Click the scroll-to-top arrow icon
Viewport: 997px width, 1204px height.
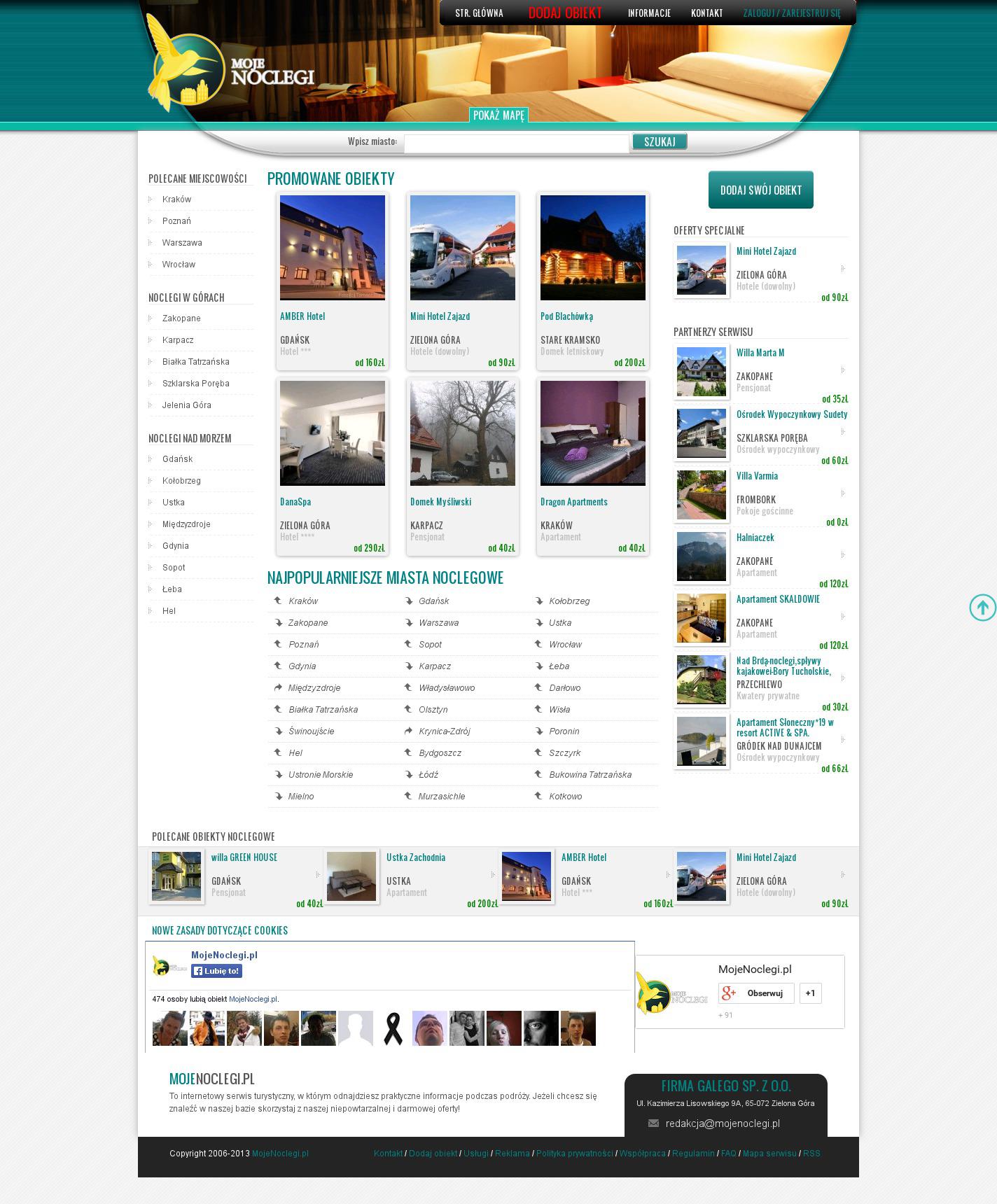point(982,607)
